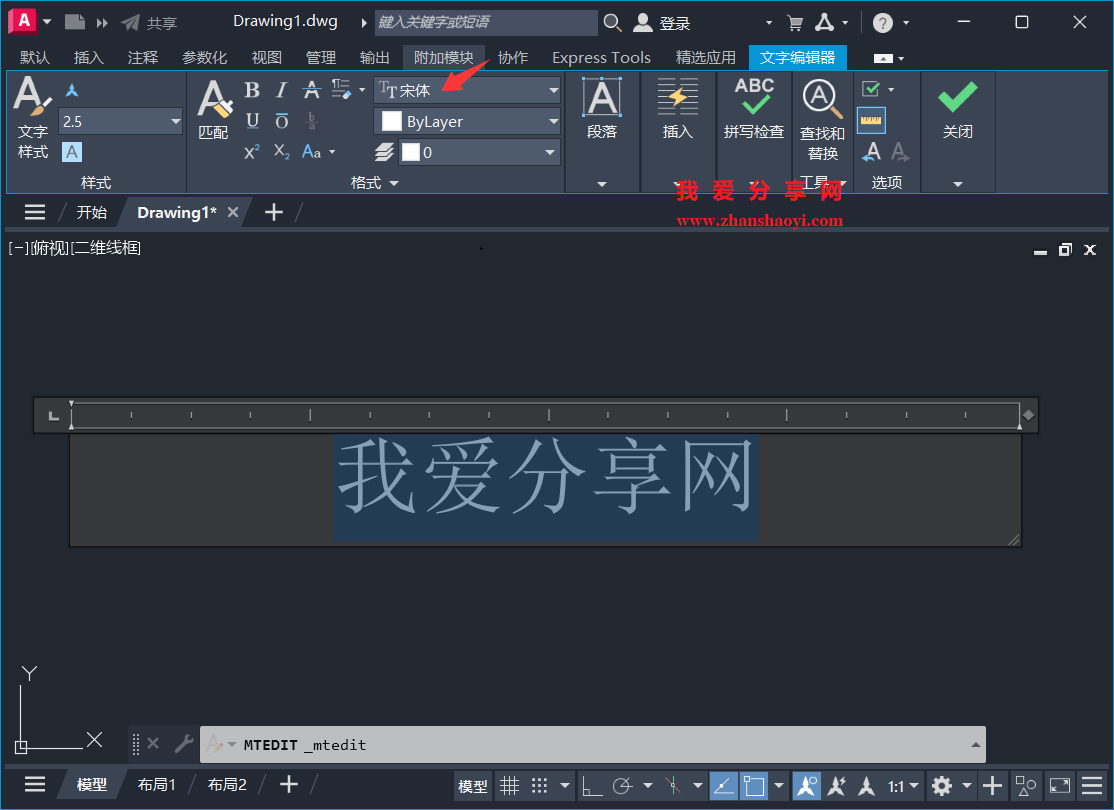Open the ByLayer color dropdown
Viewport: 1114px width, 810px height.
467,122
